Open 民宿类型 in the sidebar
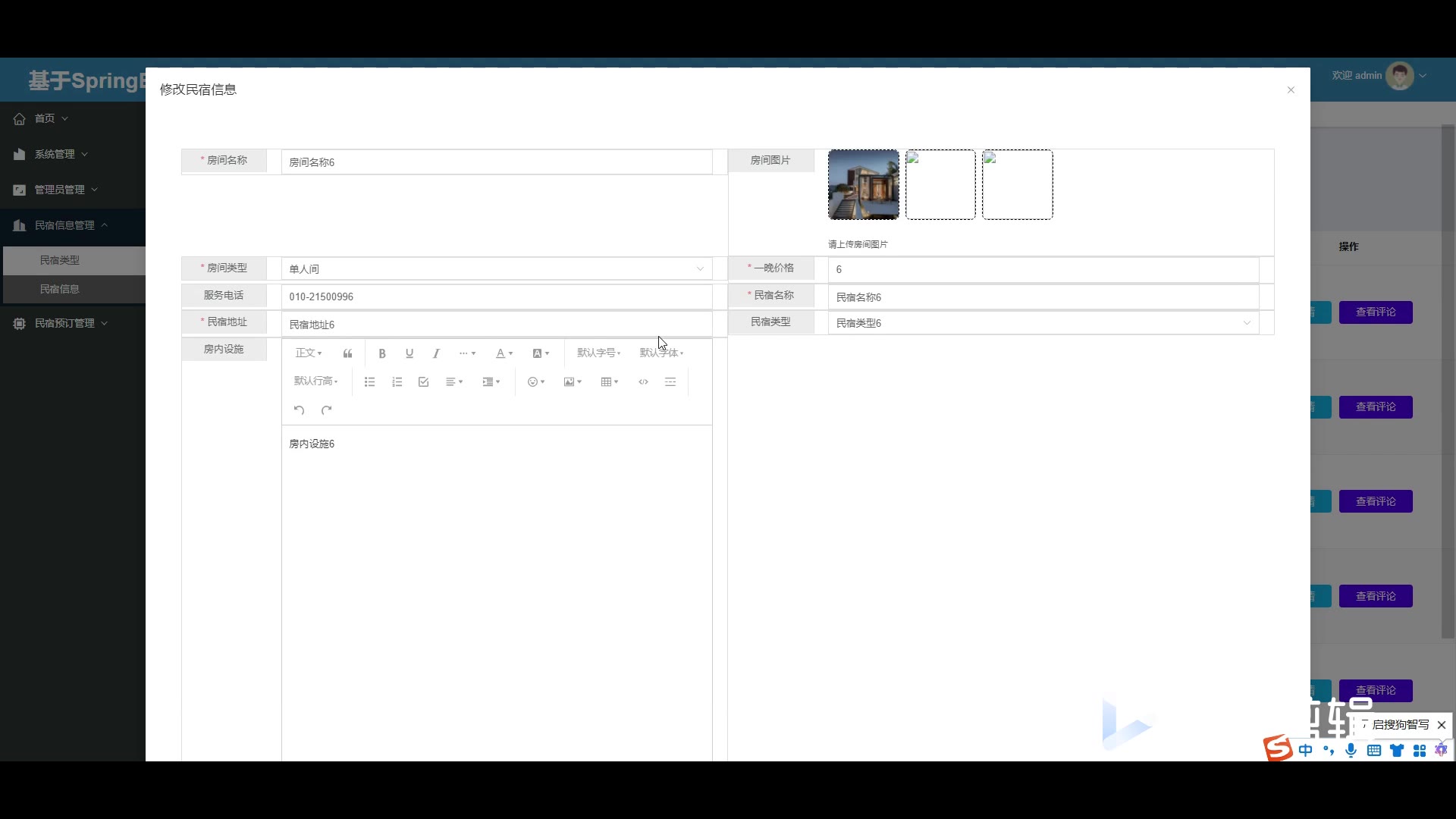Viewport: 1456px width, 819px height. tap(60, 260)
